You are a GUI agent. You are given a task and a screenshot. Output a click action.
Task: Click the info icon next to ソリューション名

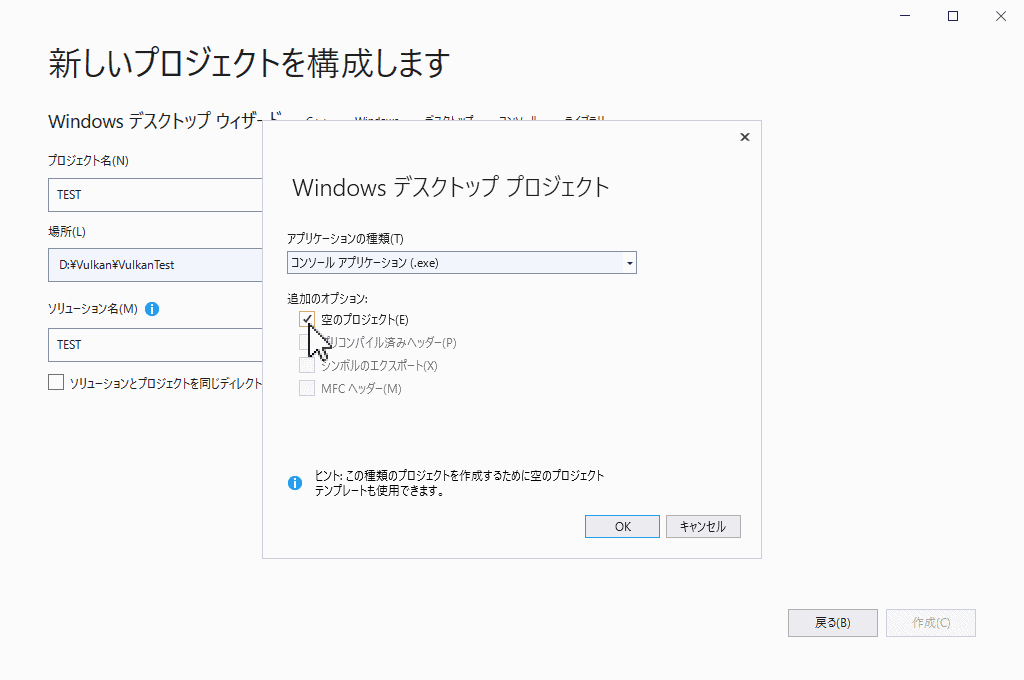coord(152,309)
